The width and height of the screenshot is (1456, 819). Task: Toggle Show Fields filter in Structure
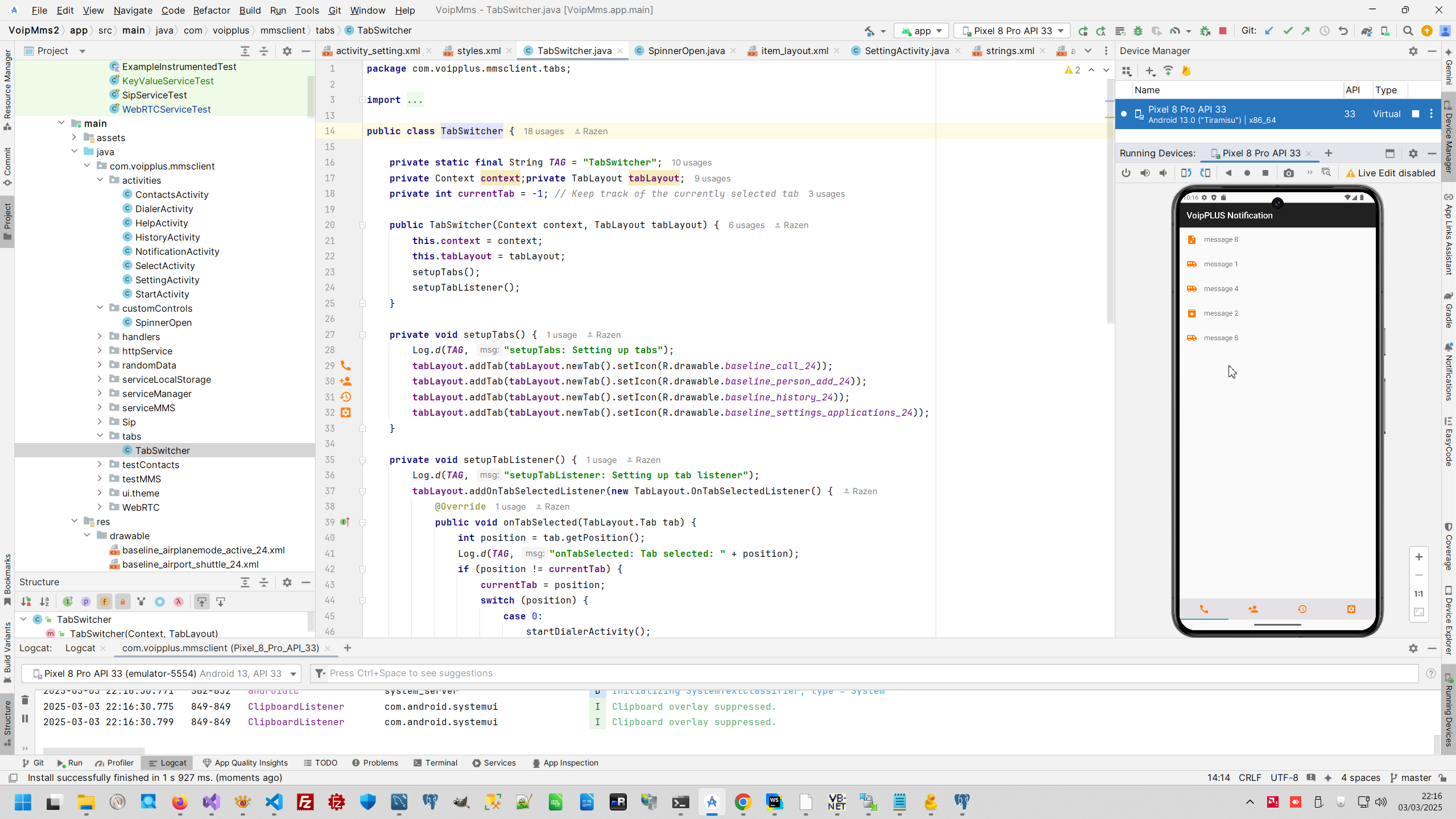[104, 602]
